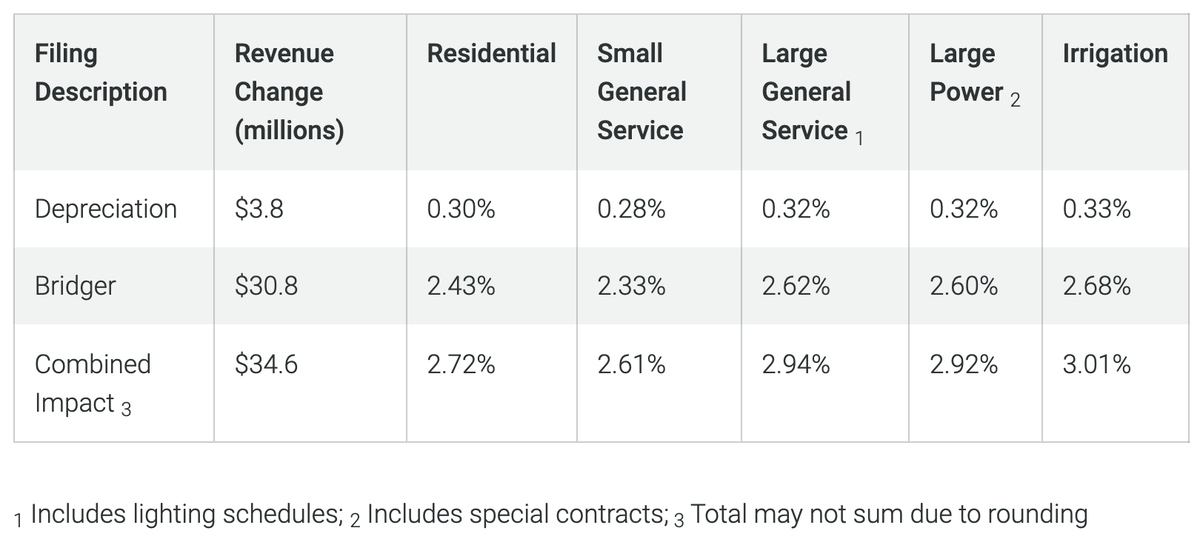The width and height of the screenshot is (1200, 545).
Task: Click the 'Includes lighting schedules' footnote
Action: [180, 515]
